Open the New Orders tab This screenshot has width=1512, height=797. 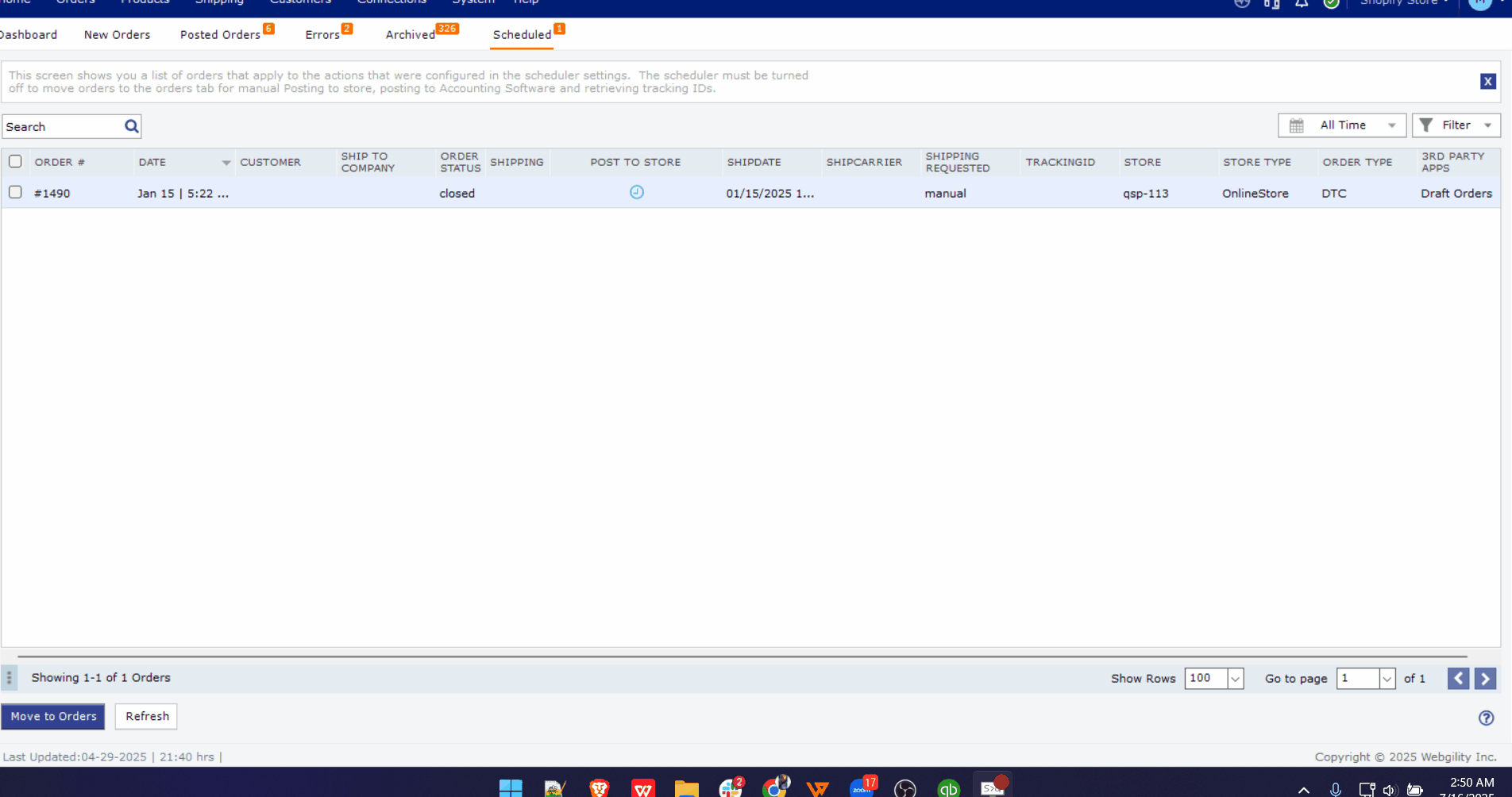click(x=117, y=35)
